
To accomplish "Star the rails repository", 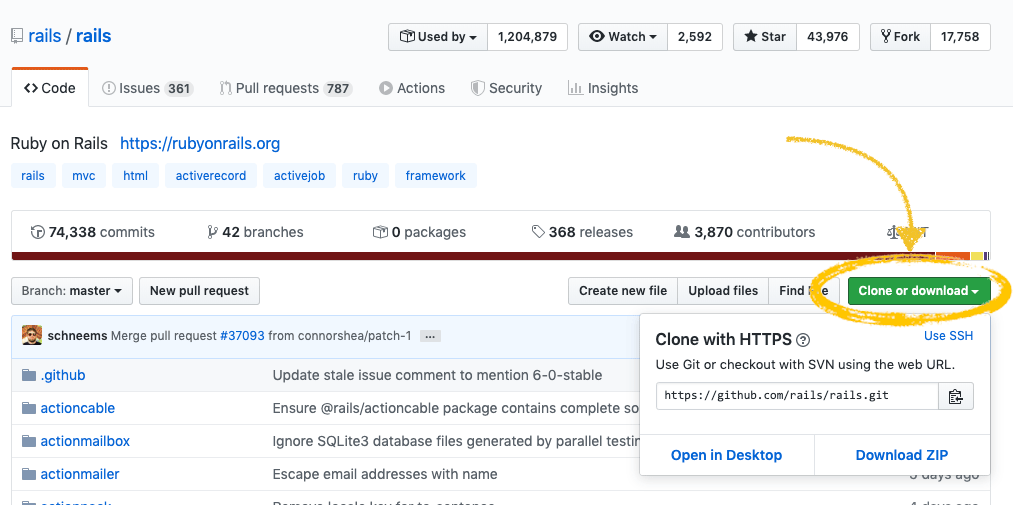I will [x=764, y=37].
